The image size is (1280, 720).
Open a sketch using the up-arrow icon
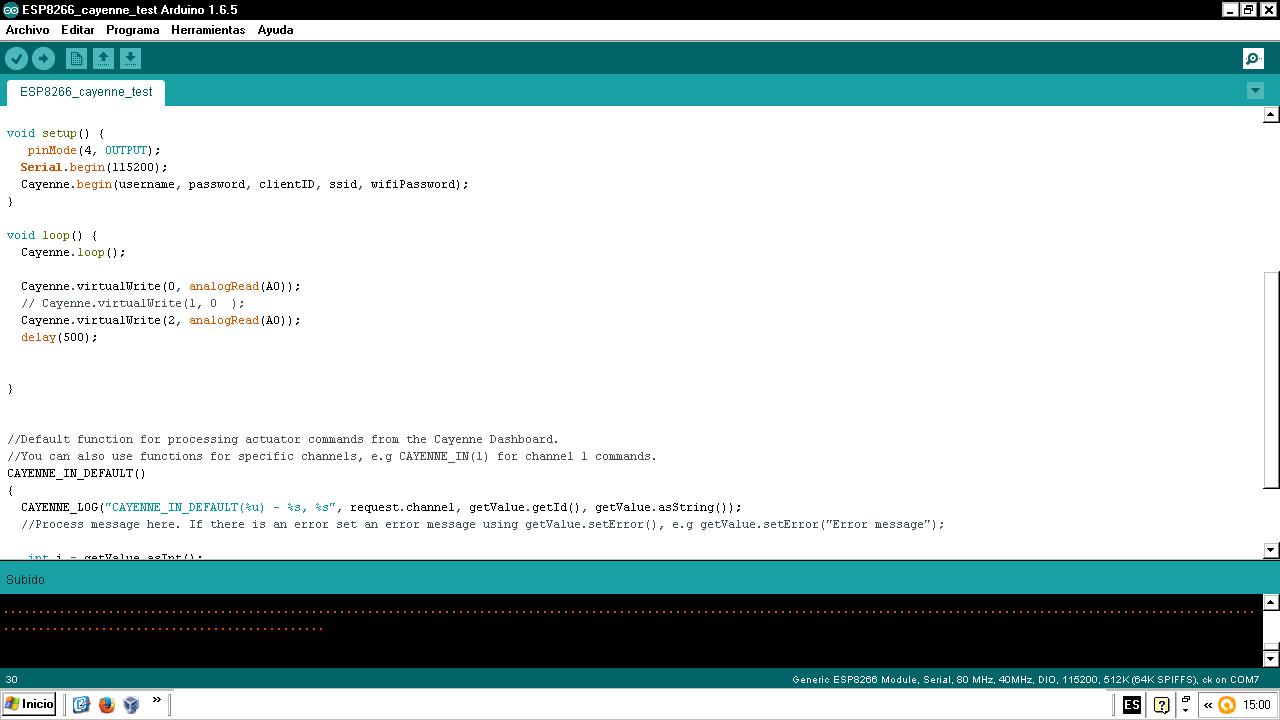tap(103, 59)
